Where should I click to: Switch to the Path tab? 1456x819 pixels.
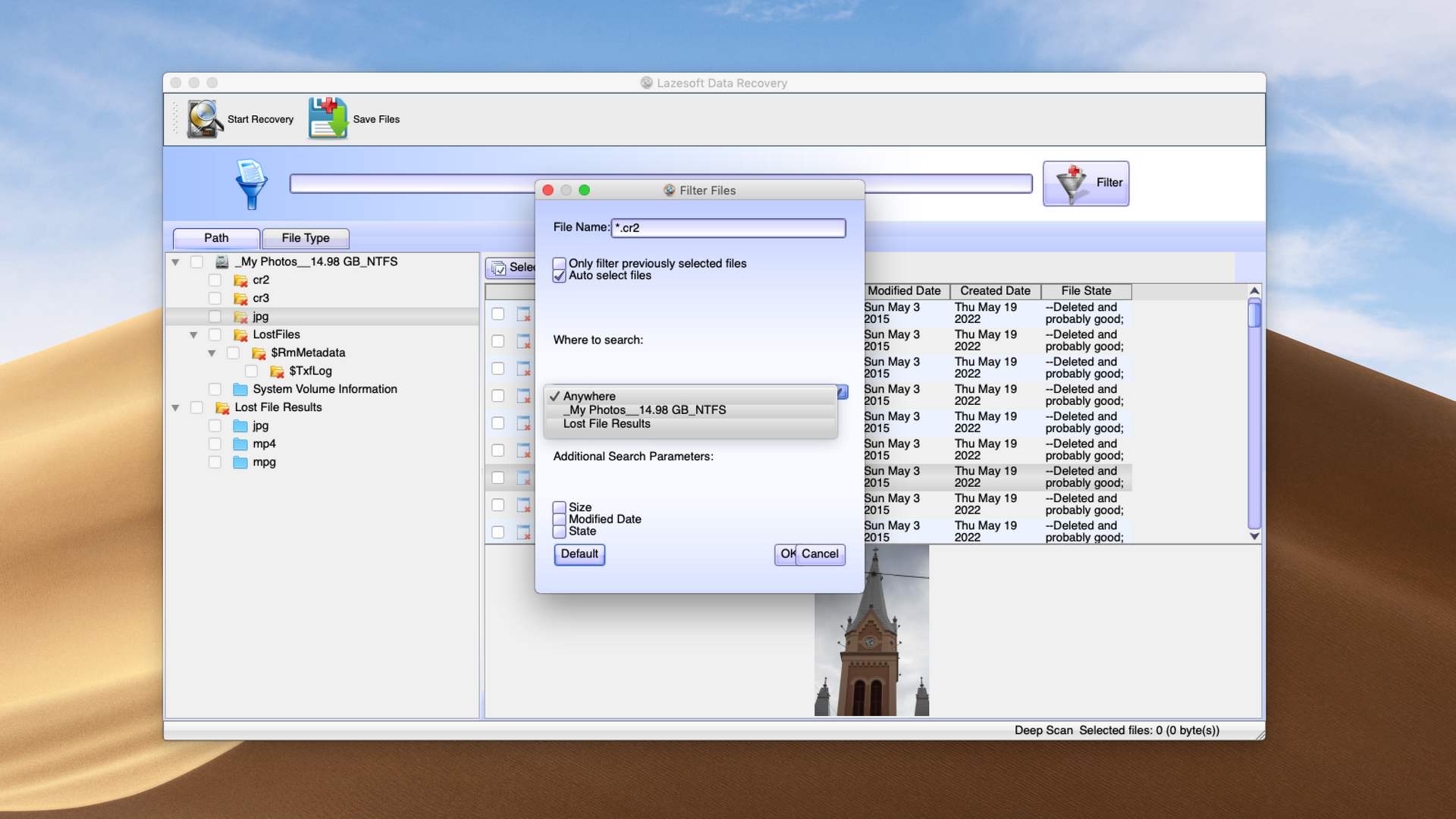point(216,238)
